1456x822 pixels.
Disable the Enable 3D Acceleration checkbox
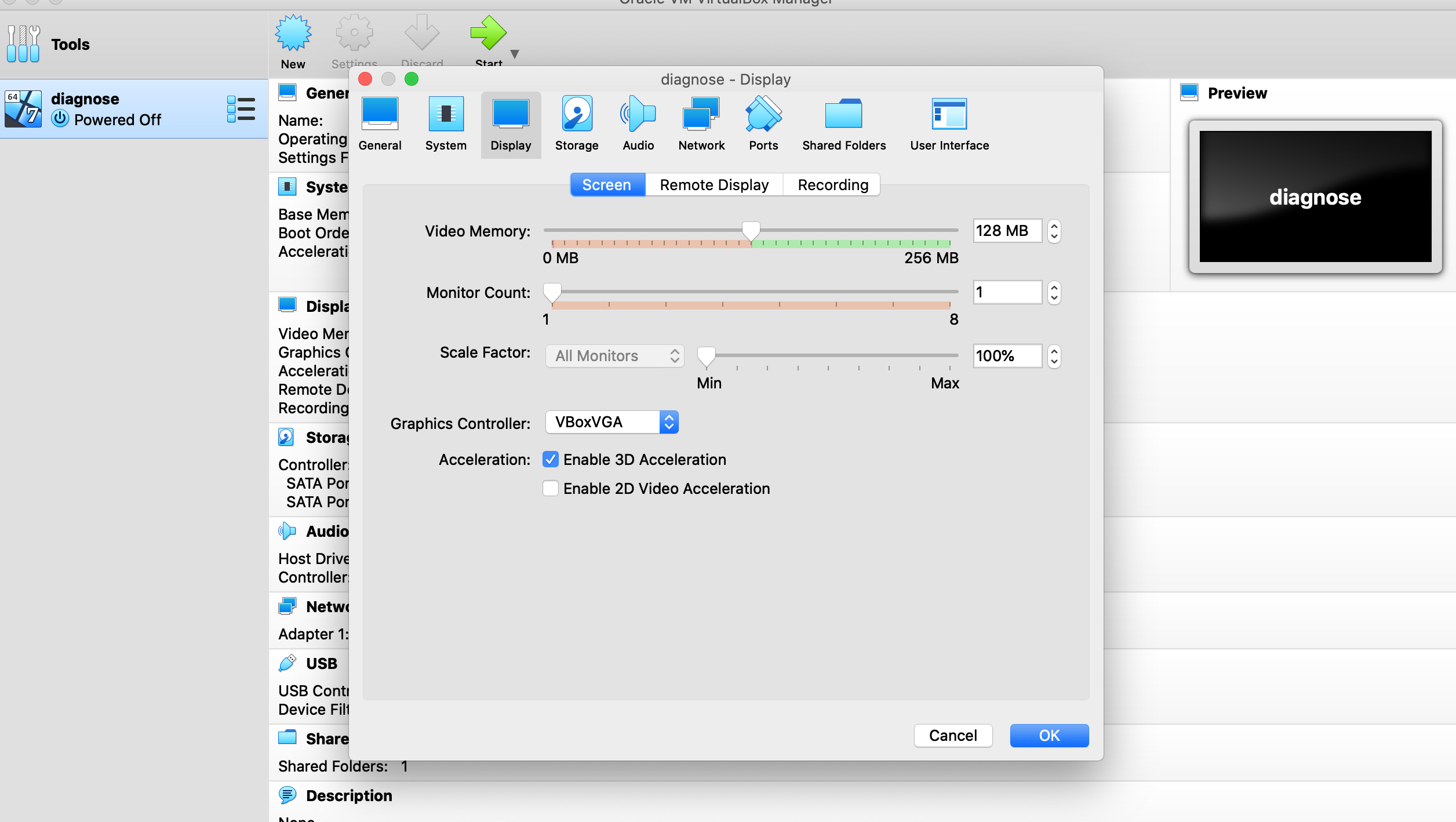tap(551, 460)
